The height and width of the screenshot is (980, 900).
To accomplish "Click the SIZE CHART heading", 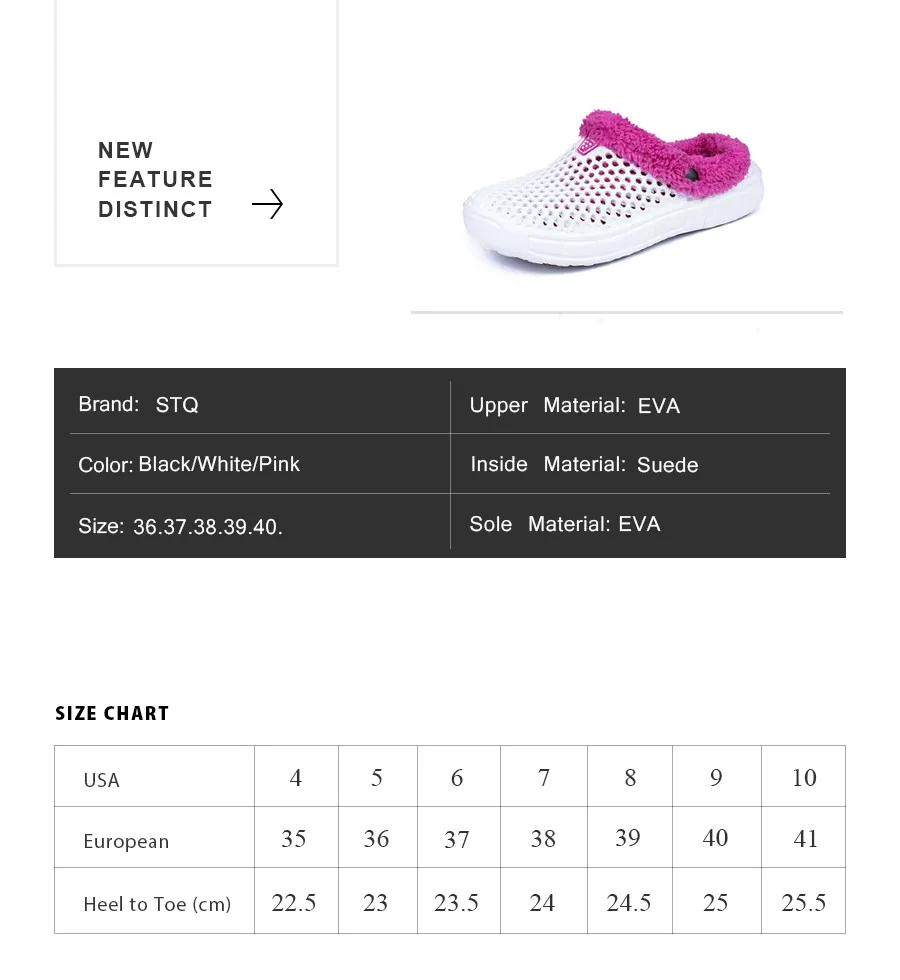I will (112, 713).
